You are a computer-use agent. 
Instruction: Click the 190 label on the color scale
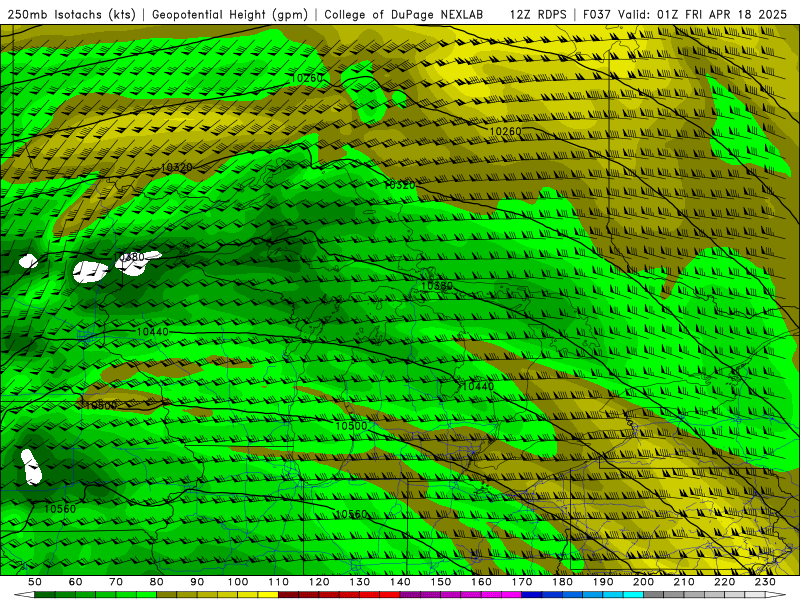pos(603,582)
